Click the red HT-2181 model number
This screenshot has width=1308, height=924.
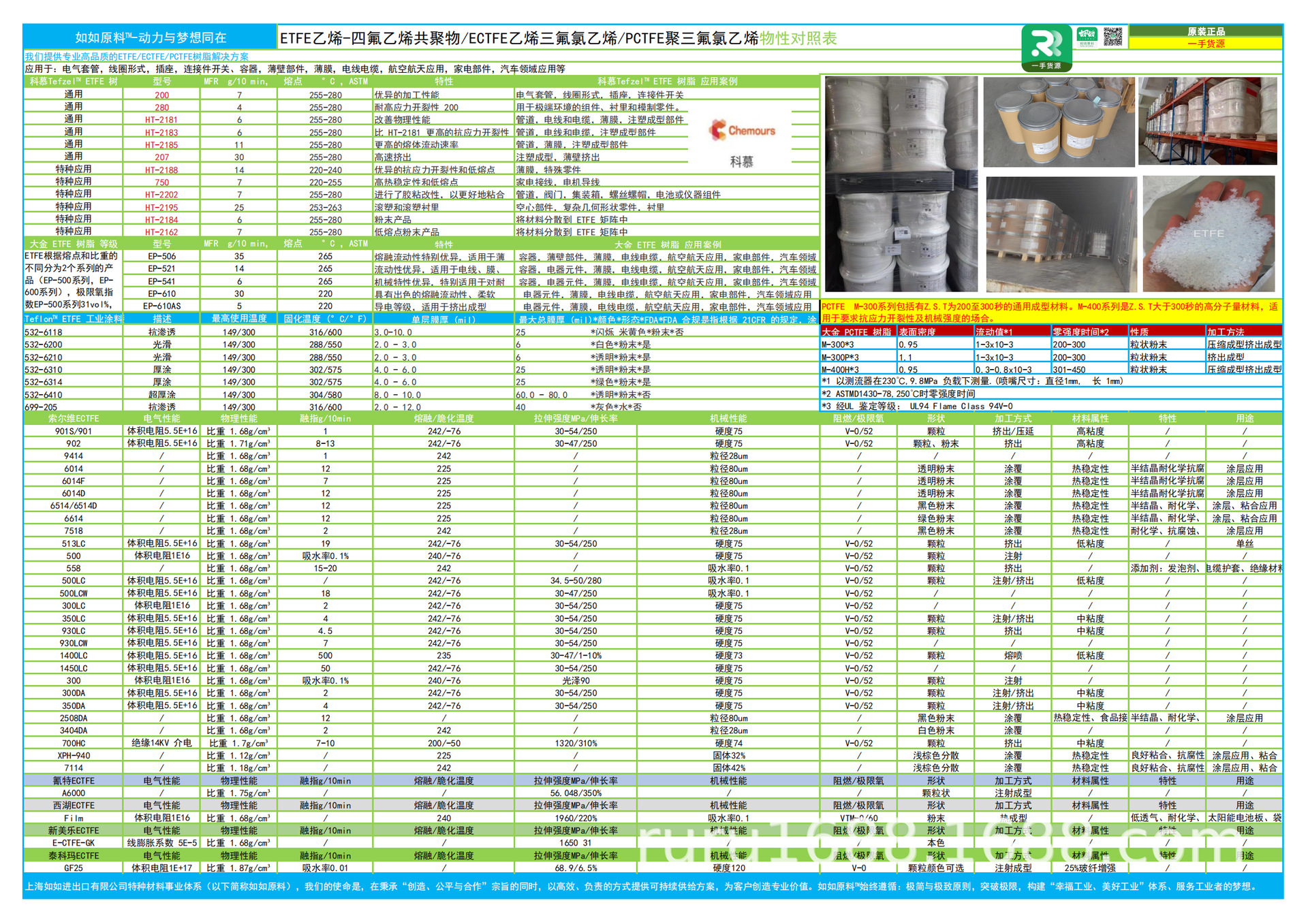[x=161, y=120]
